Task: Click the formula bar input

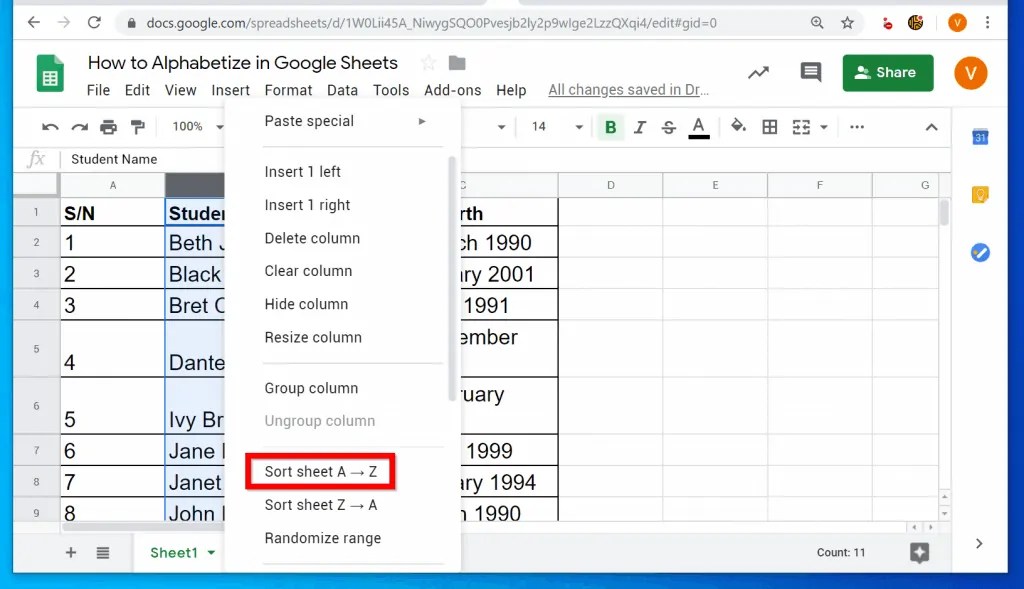Action: coord(300,159)
